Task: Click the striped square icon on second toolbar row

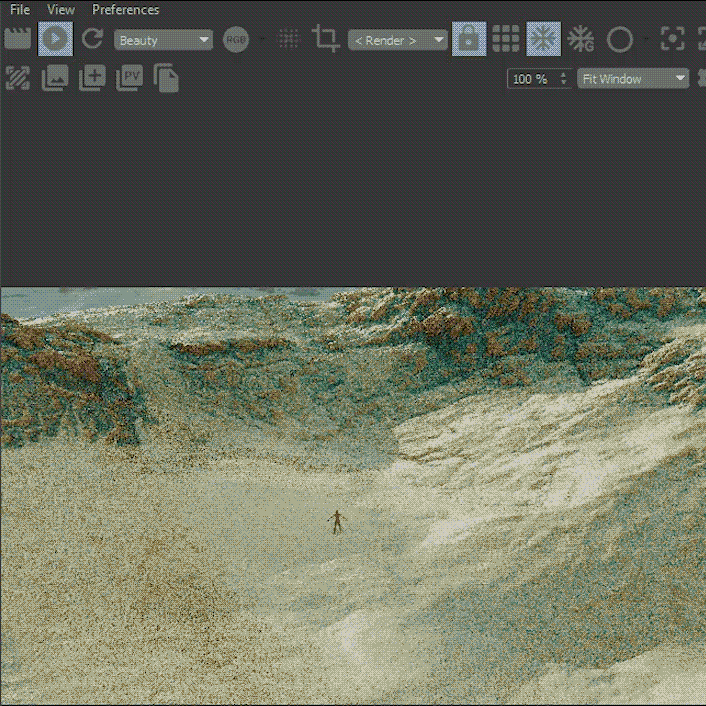Action: (17, 77)
